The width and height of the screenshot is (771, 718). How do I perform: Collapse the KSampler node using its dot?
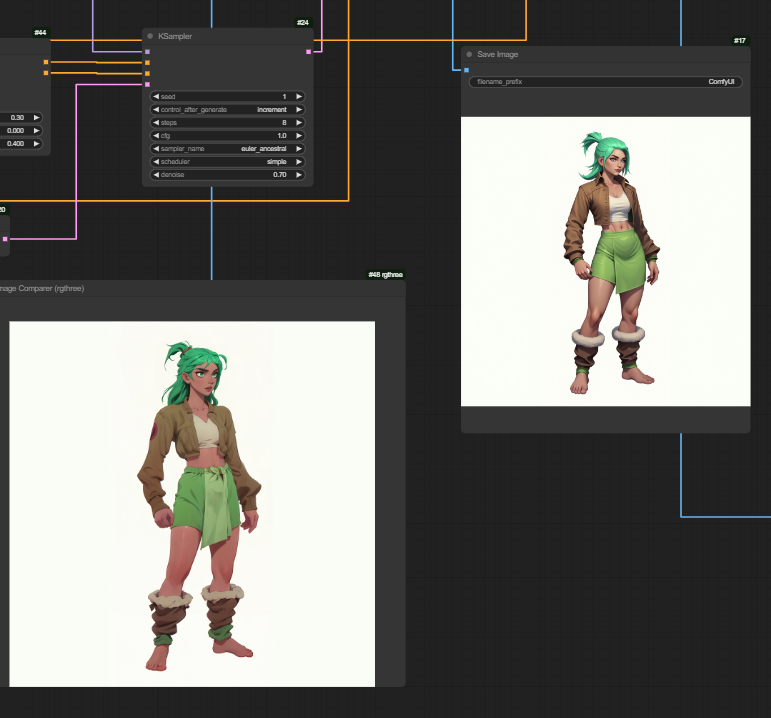pyautogui.click(x=150, y=36)
